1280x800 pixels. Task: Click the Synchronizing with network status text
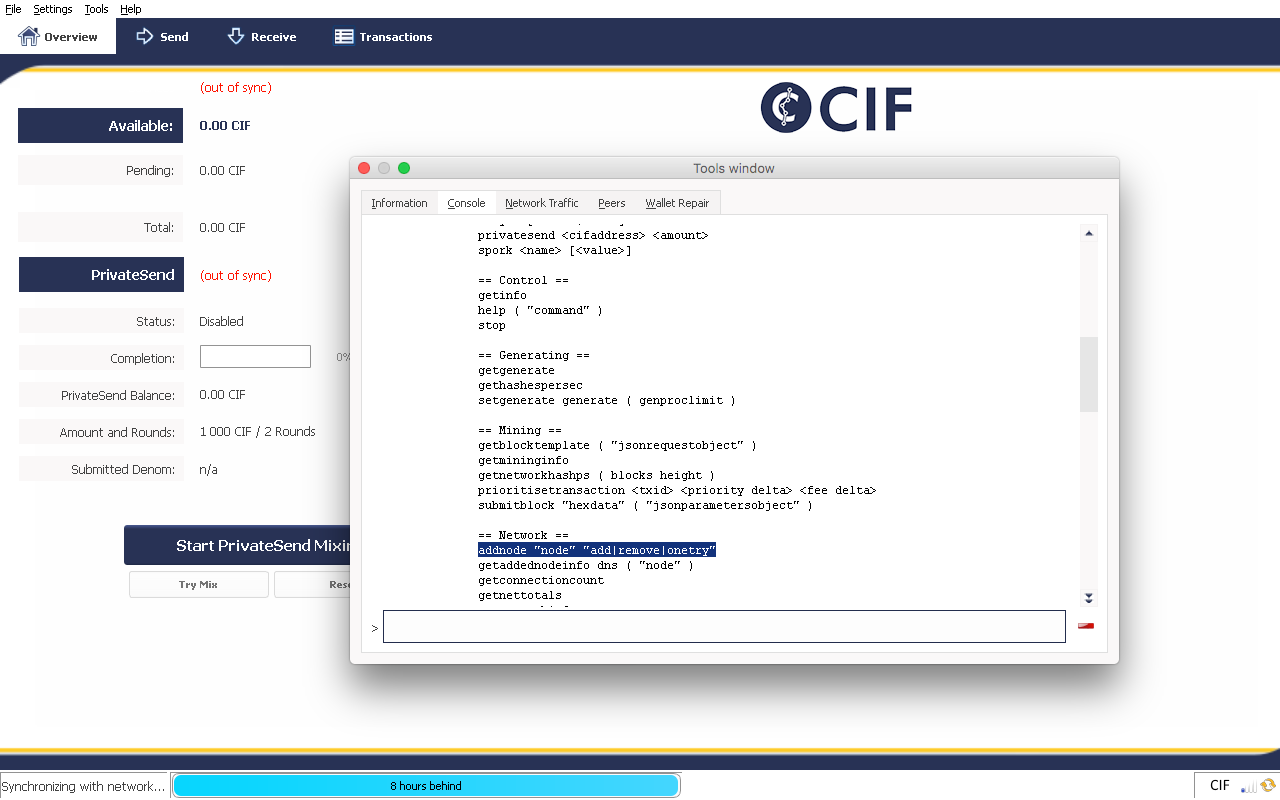point(84,786)
